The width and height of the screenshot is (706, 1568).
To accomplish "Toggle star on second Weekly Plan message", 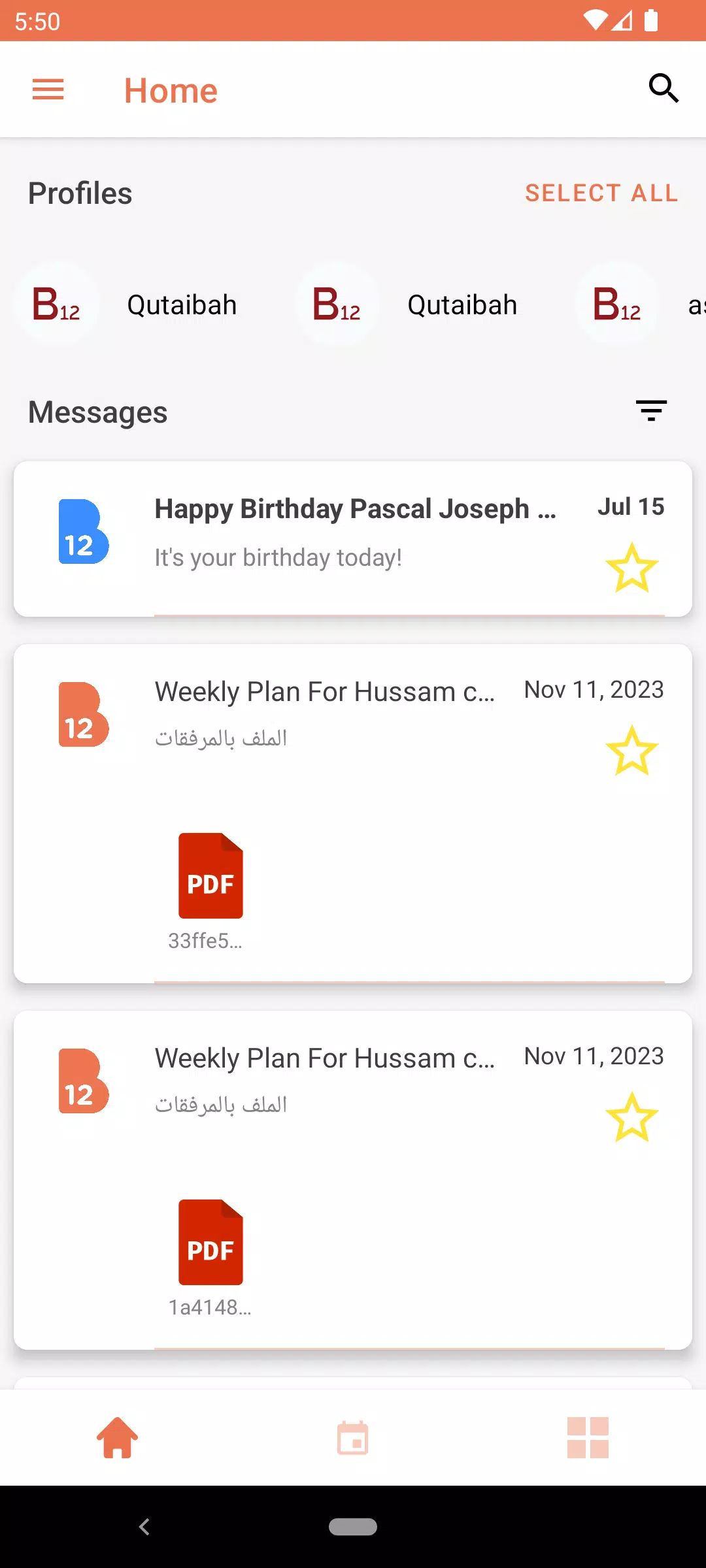I will click(631, 1117).
